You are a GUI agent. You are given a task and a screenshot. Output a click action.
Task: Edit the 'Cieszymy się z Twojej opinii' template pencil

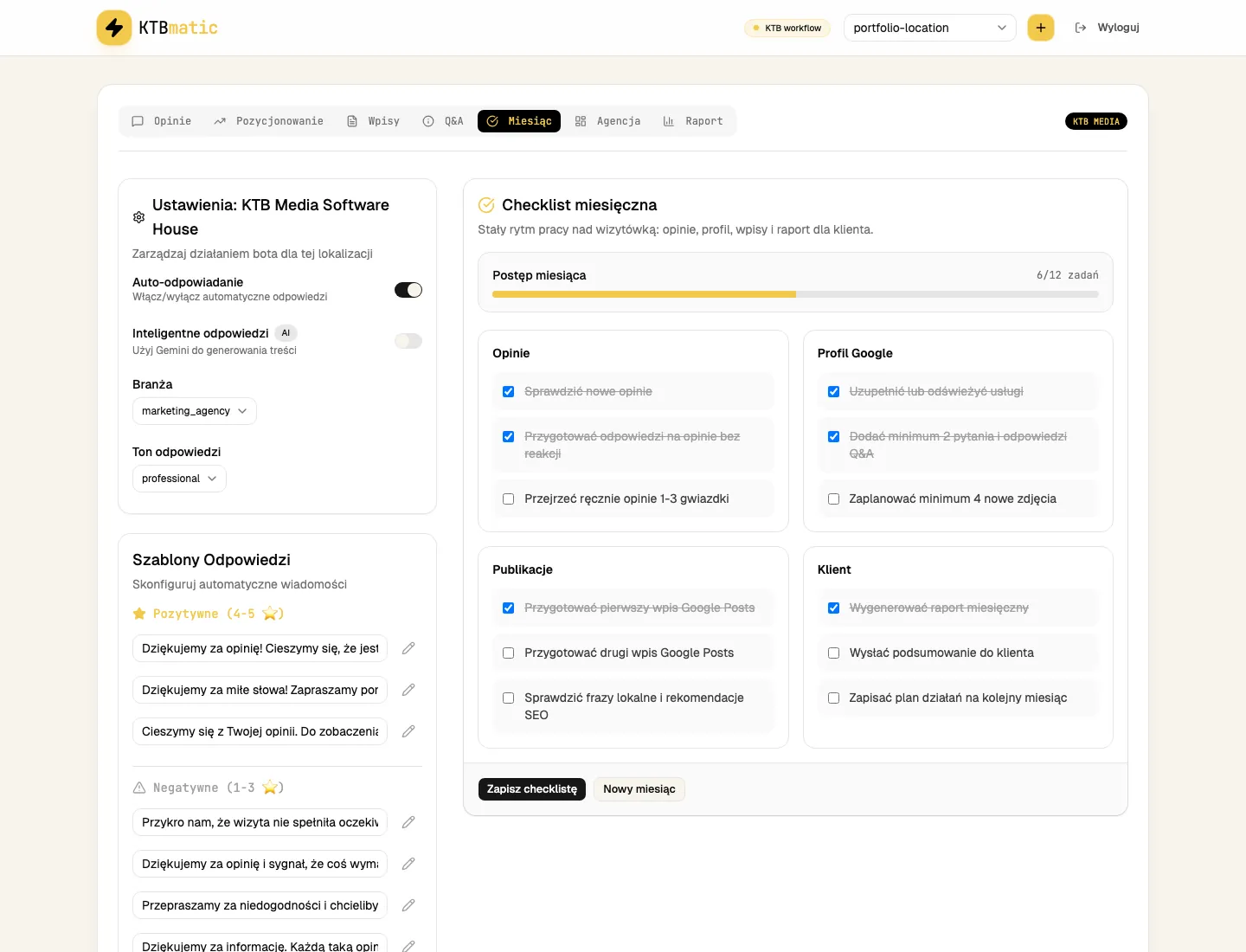pos(408,731)
